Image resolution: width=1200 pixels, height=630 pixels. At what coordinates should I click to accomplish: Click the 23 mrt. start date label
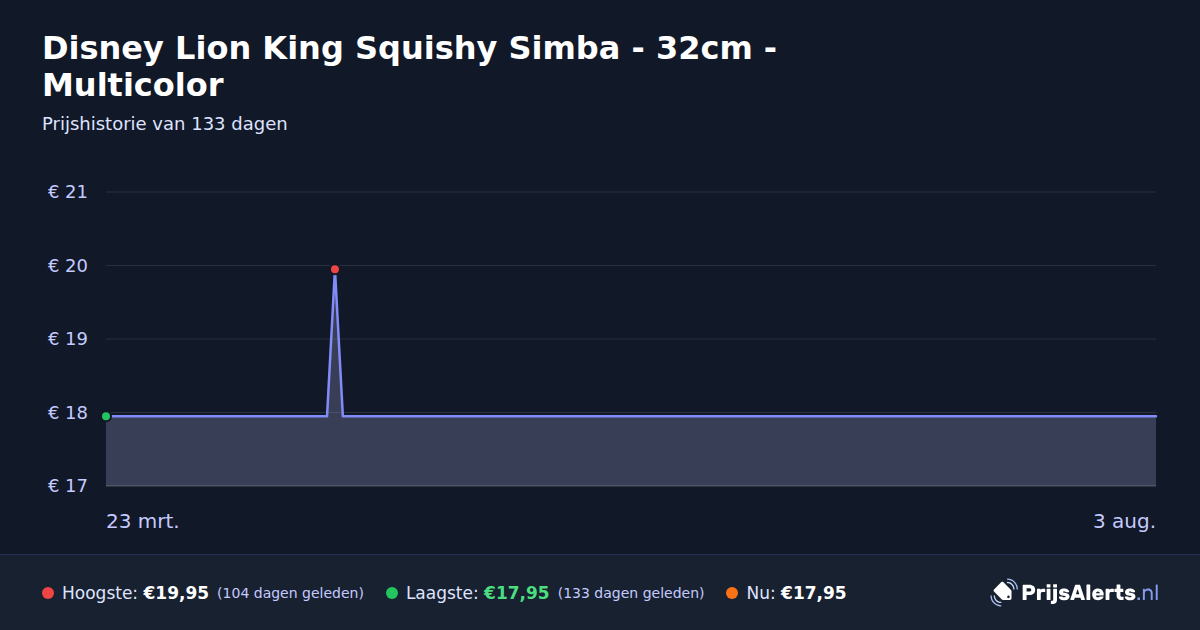click(143, 521)
